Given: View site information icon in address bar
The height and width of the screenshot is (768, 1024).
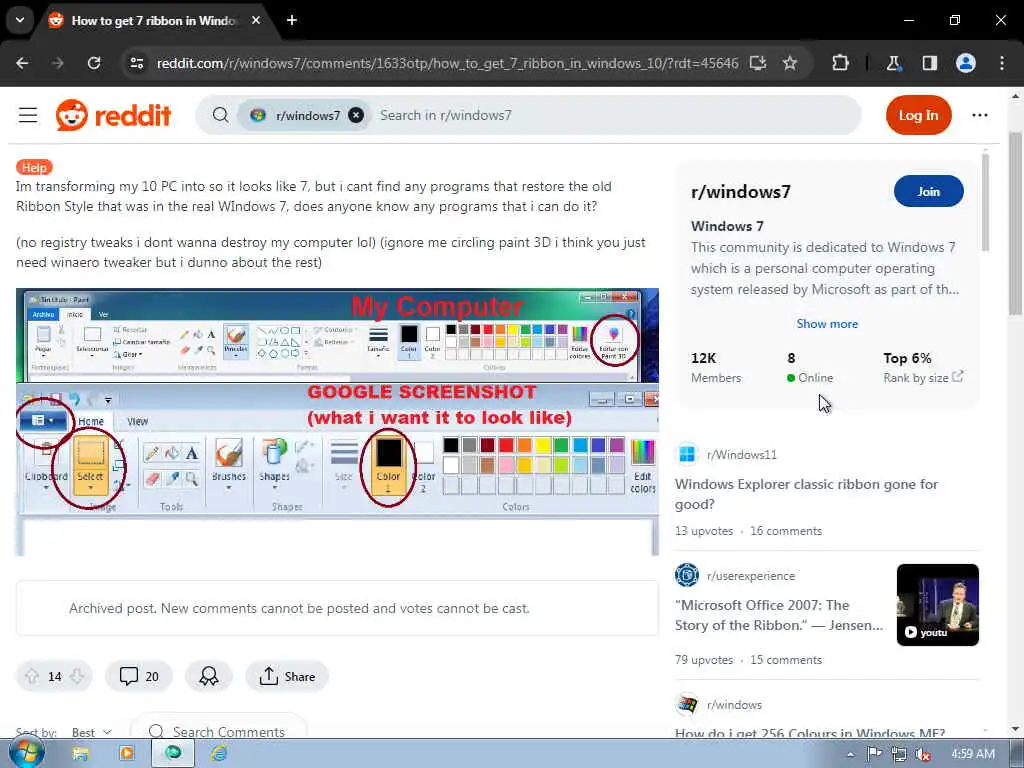Looking at the screenshot, I should [x=136, y=63].
